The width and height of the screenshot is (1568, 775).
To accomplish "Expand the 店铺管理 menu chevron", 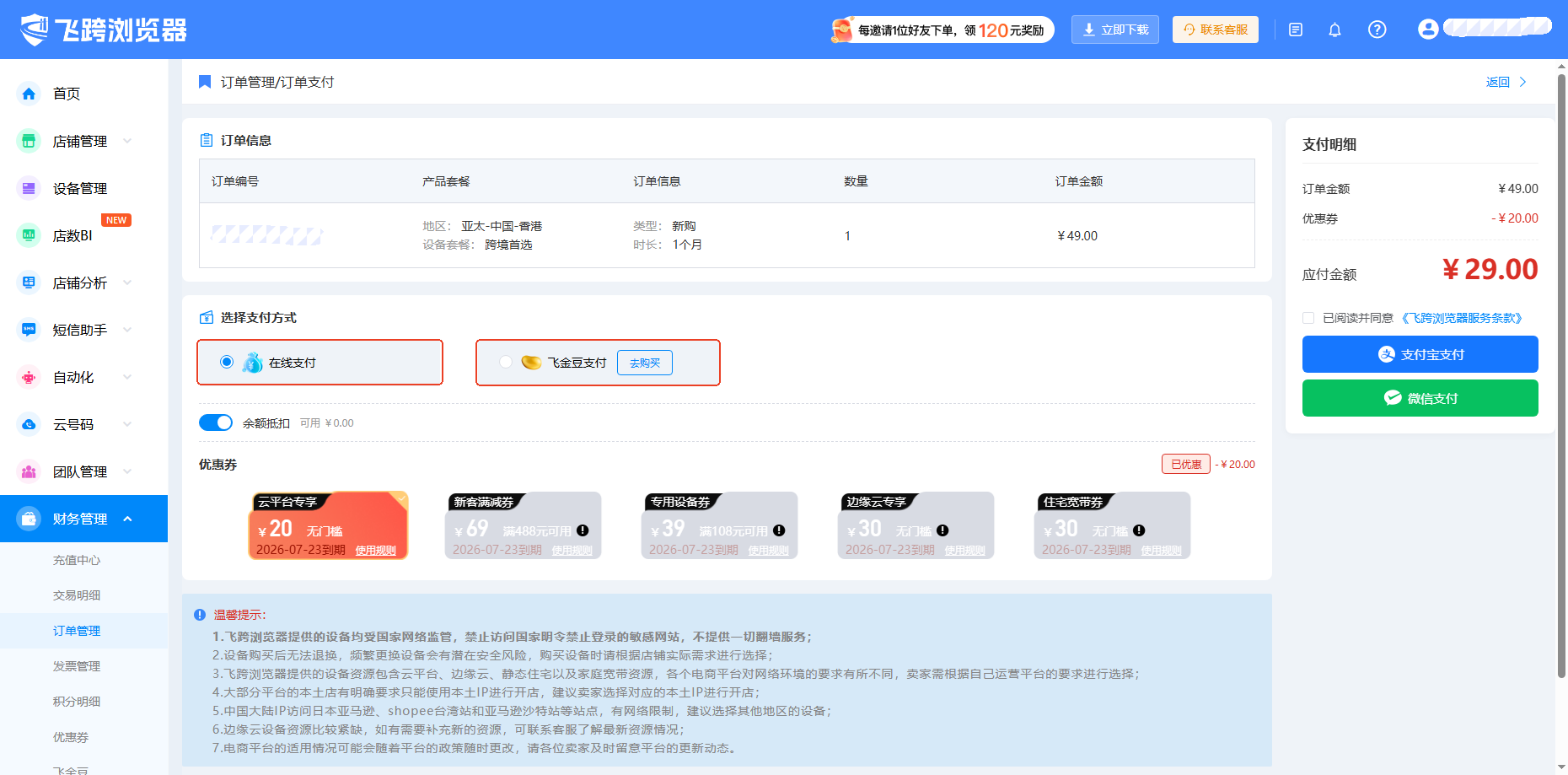I will pyautogui.click(x=127, y=141).
